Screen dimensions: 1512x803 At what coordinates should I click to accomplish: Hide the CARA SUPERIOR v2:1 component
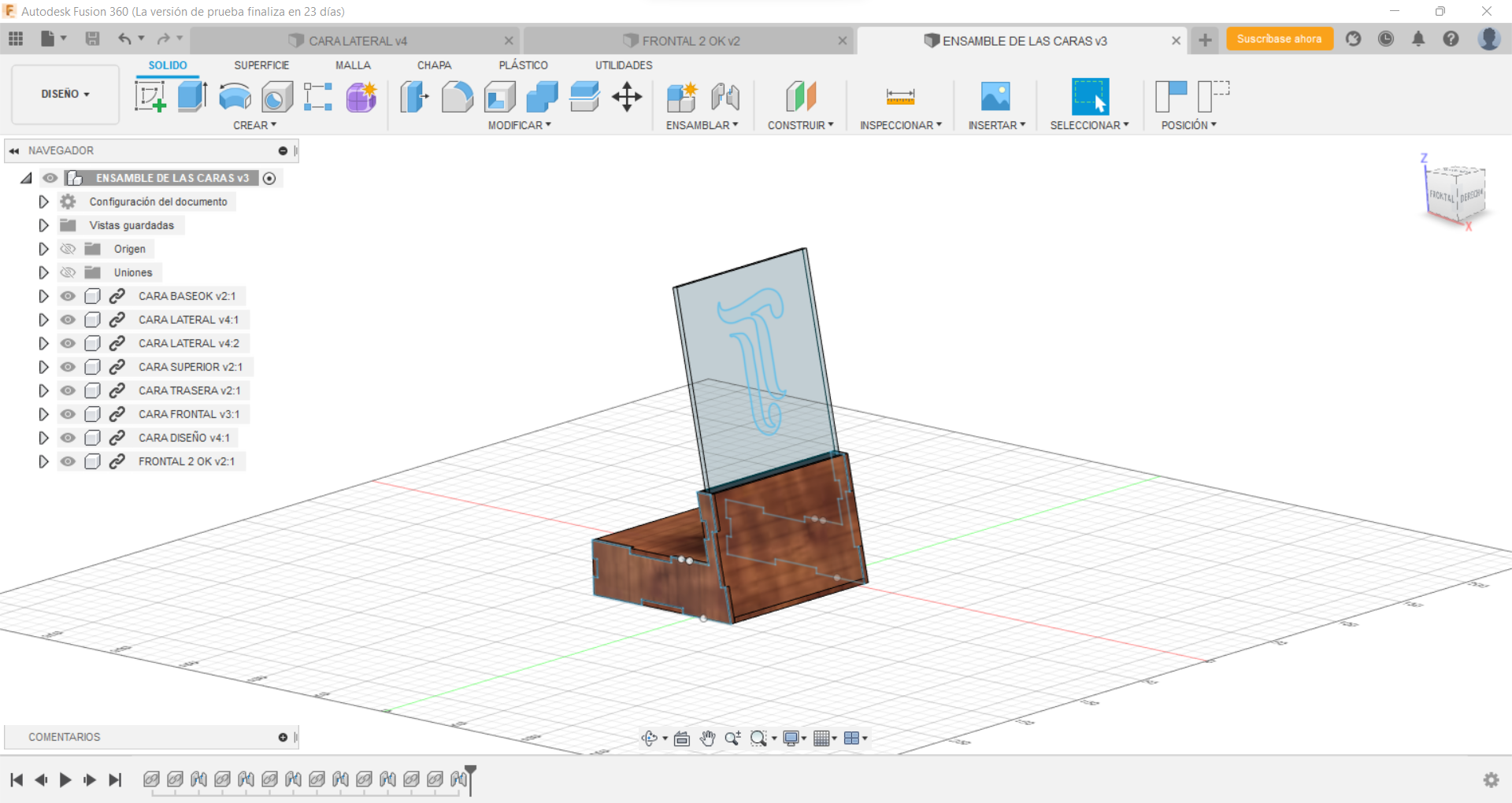pos(69,367)
